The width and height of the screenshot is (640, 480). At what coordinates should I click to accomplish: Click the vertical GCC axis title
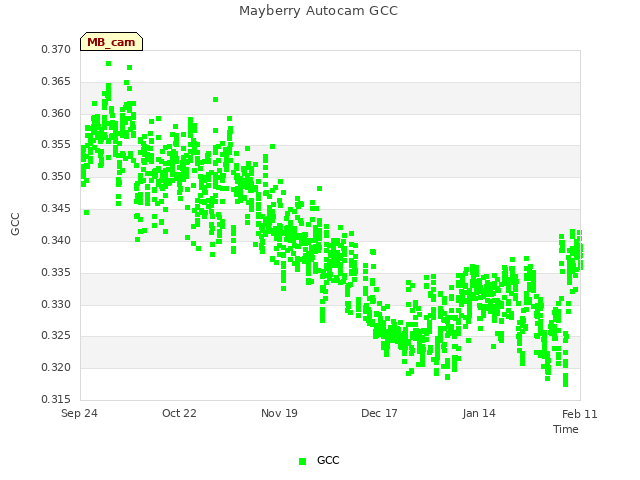click(x=15, y=224)
